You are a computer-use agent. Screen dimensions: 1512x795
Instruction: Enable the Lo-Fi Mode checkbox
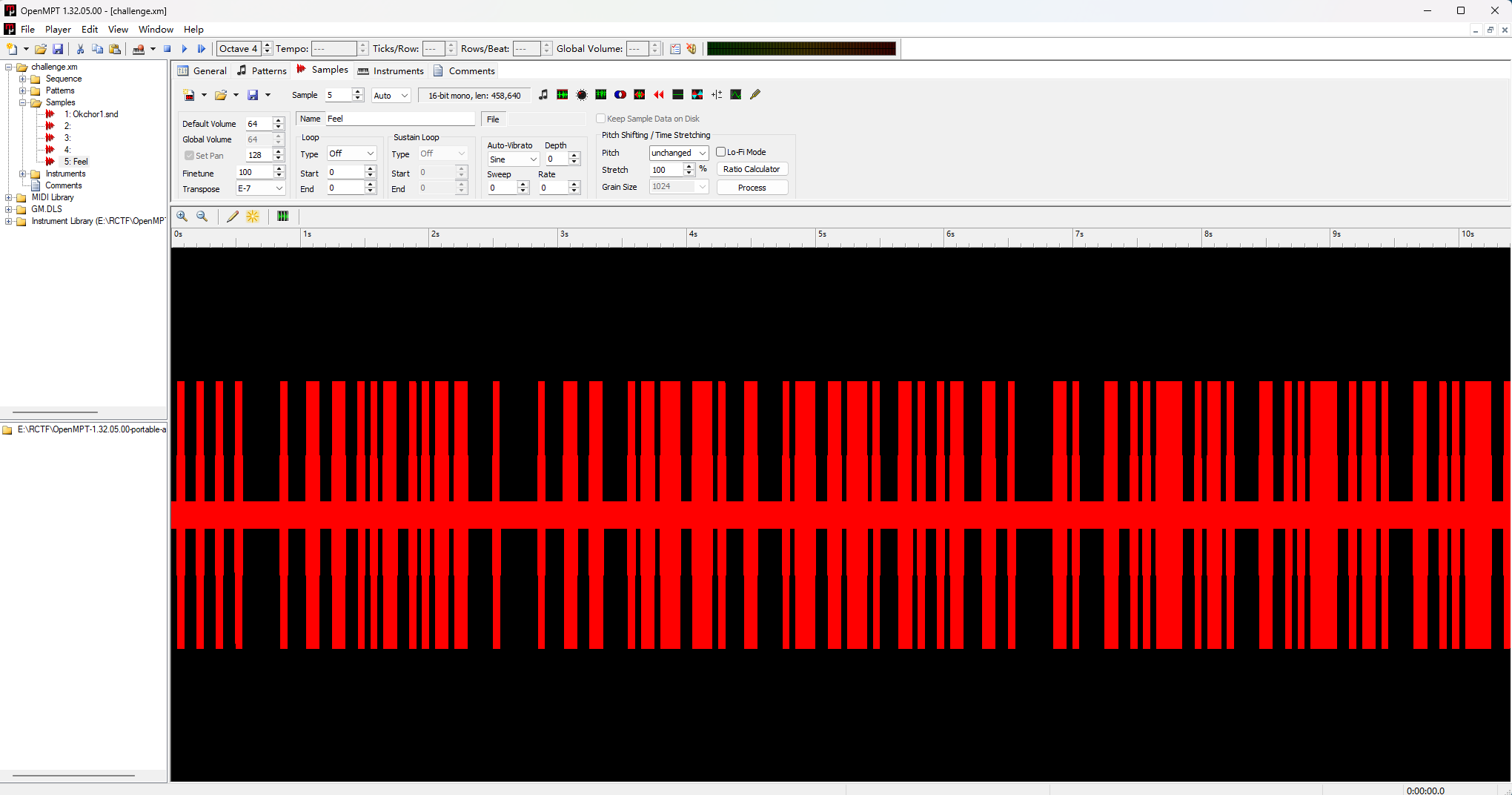[720, 152]
